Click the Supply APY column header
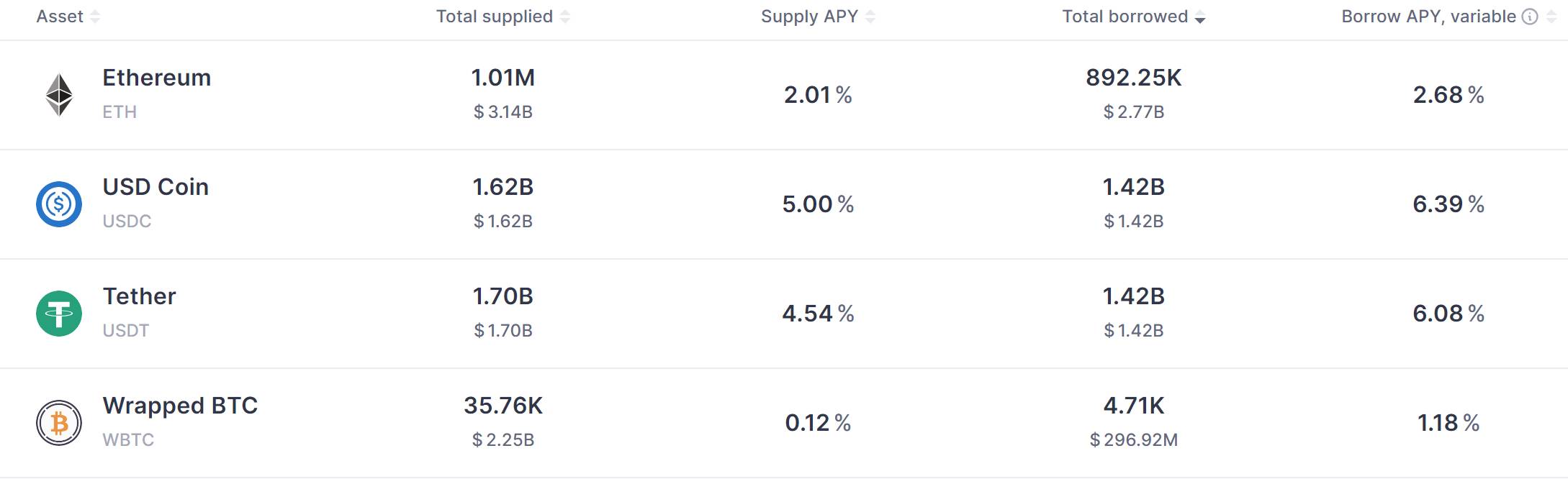Screen dimensions: 1568x479 point(810,17)
